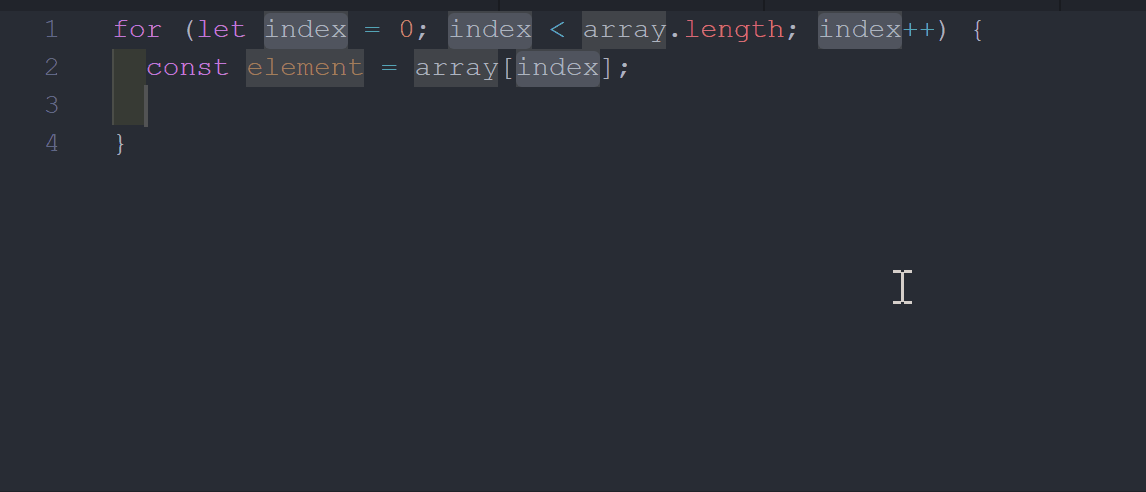Screen dimensions: 1146x492
Task: Select 'index' followed by '++'
Action: point(860,30)
